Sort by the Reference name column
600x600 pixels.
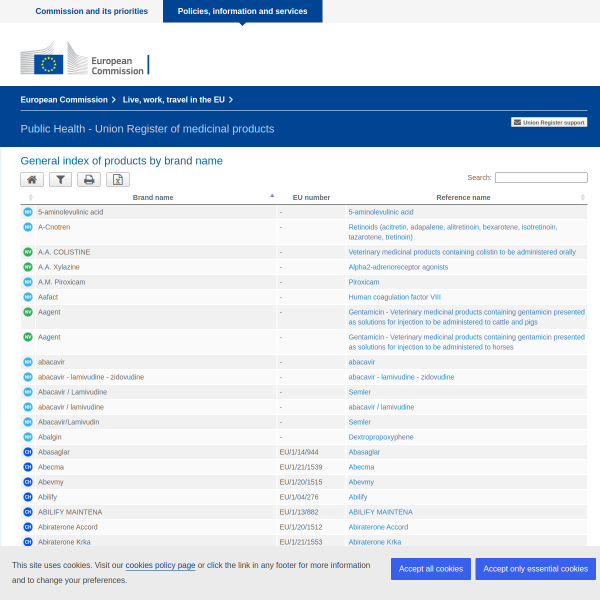point(463,197)
